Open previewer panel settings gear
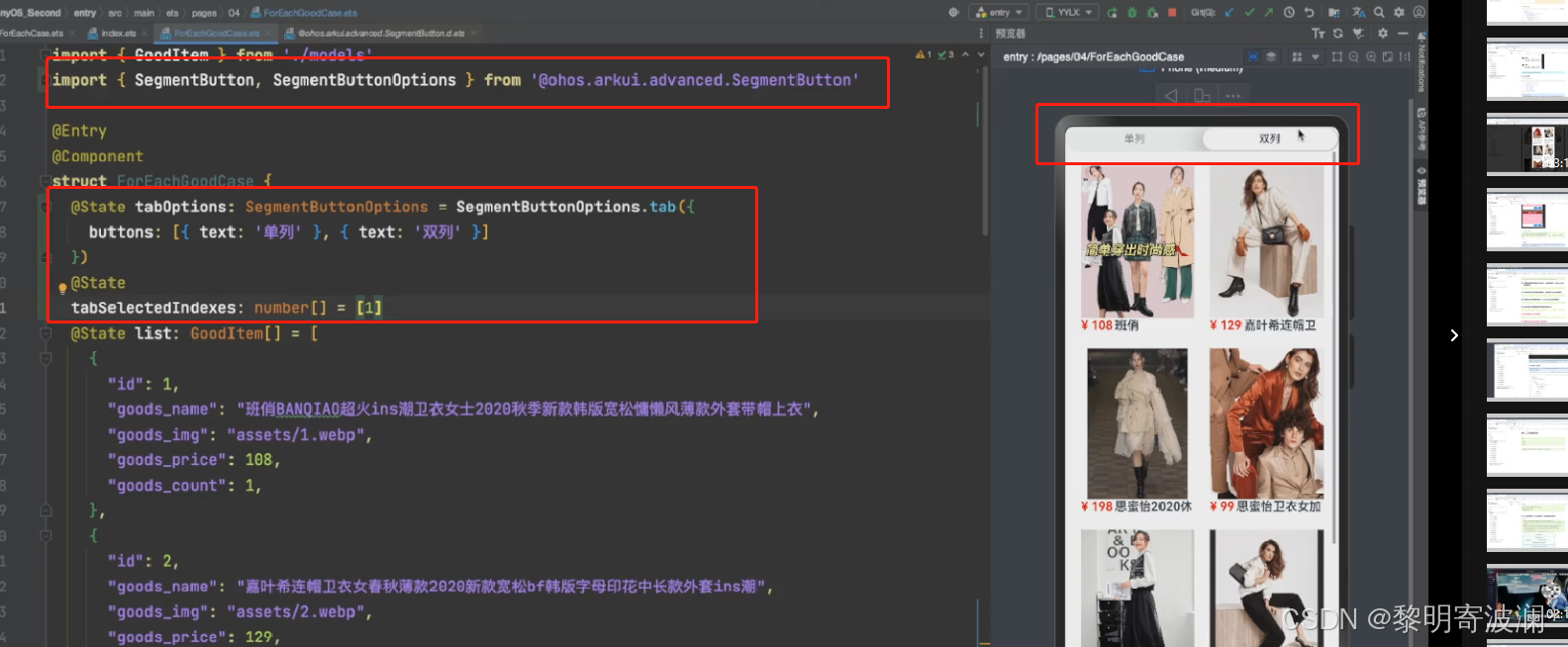 (1383, 34)
